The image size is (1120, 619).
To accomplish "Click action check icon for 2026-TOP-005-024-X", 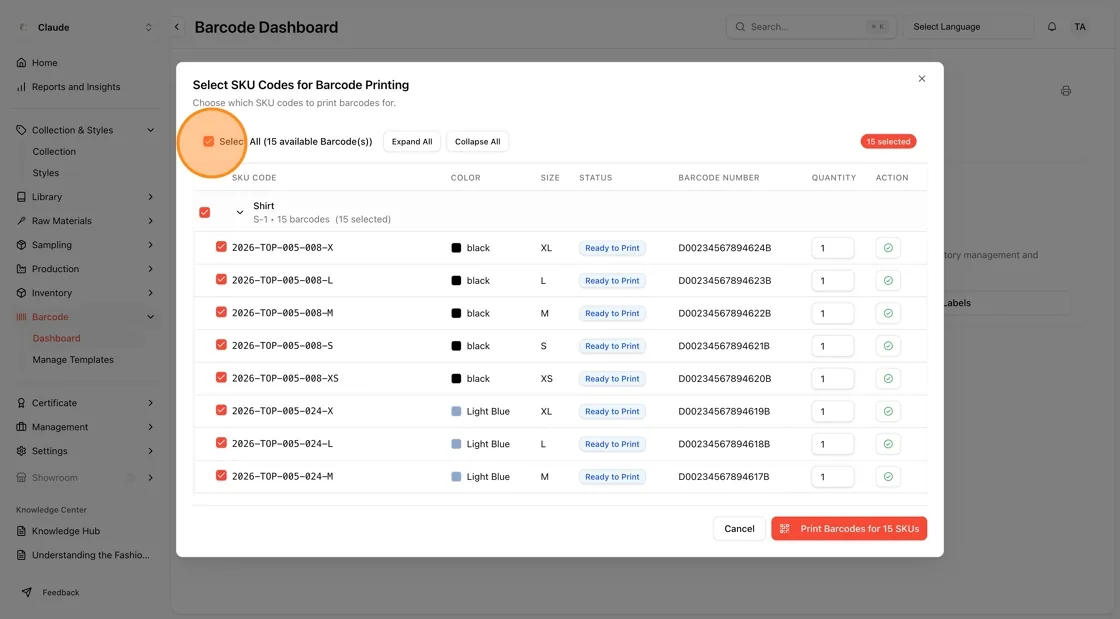I will click(888, 411).
